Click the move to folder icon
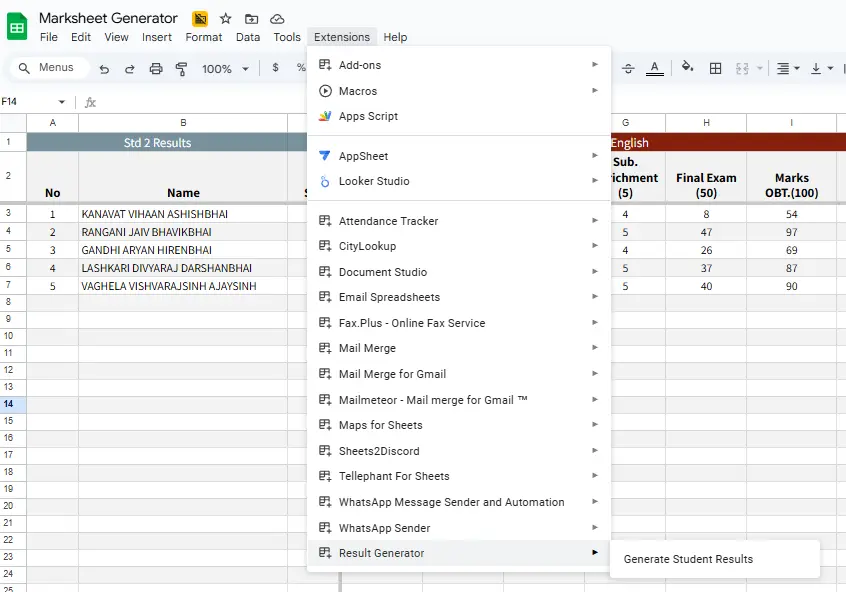846x592 pixels. point(251,19)
